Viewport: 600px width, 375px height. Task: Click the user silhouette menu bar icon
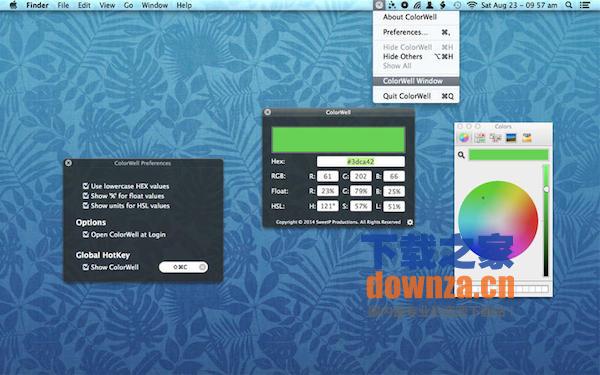(x=430, y=5)
